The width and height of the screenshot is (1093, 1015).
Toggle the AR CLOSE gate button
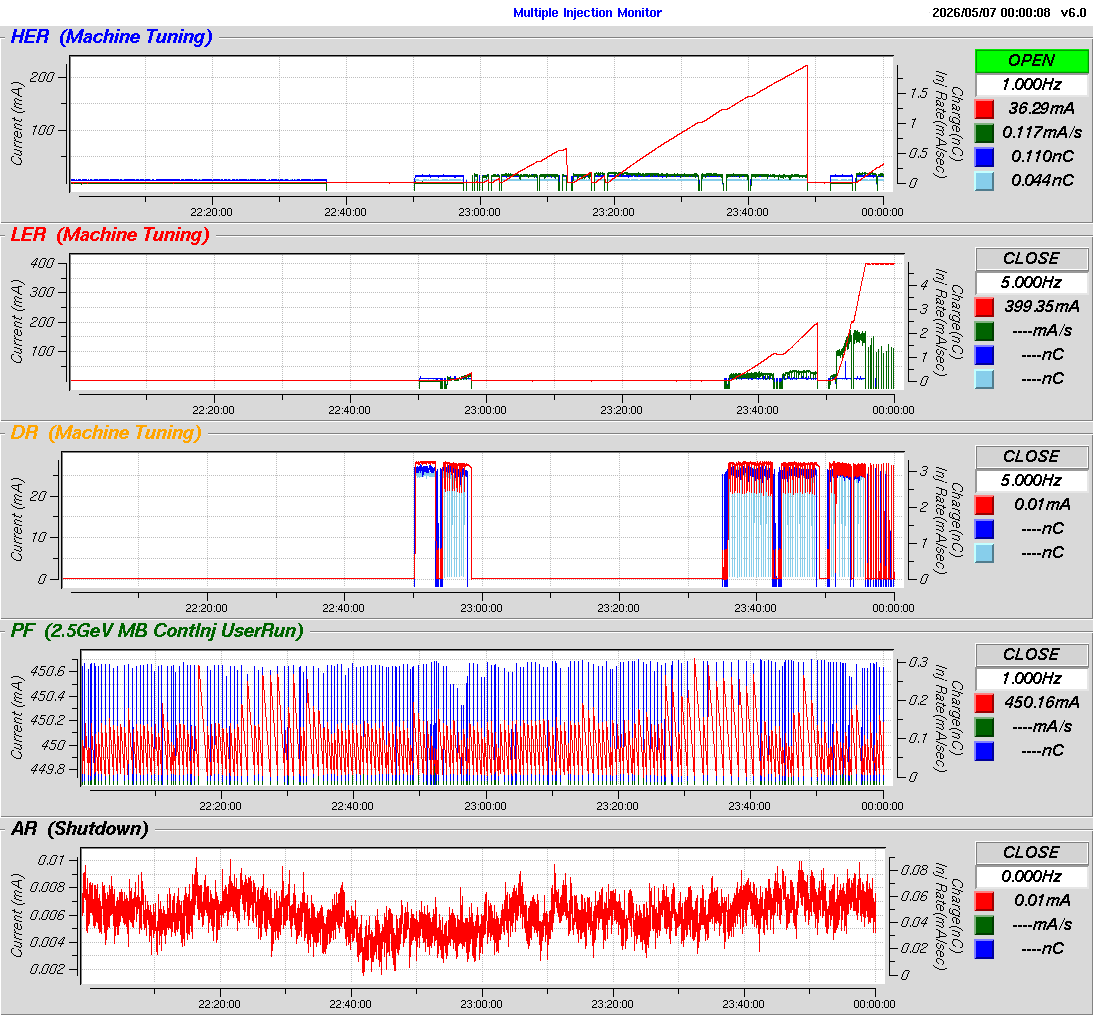click(x=1031, y=853)
